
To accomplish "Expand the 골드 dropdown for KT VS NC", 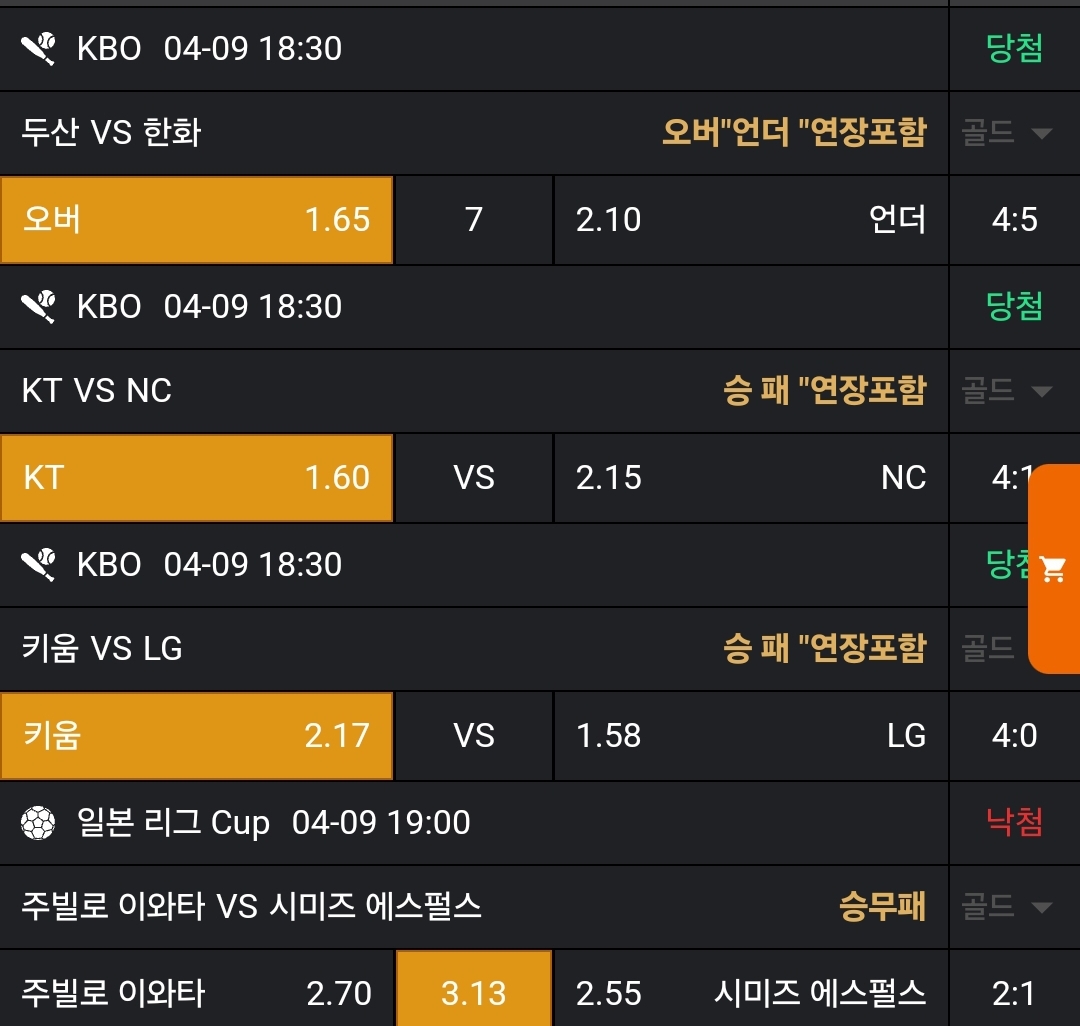I will tap(1007, 390).
